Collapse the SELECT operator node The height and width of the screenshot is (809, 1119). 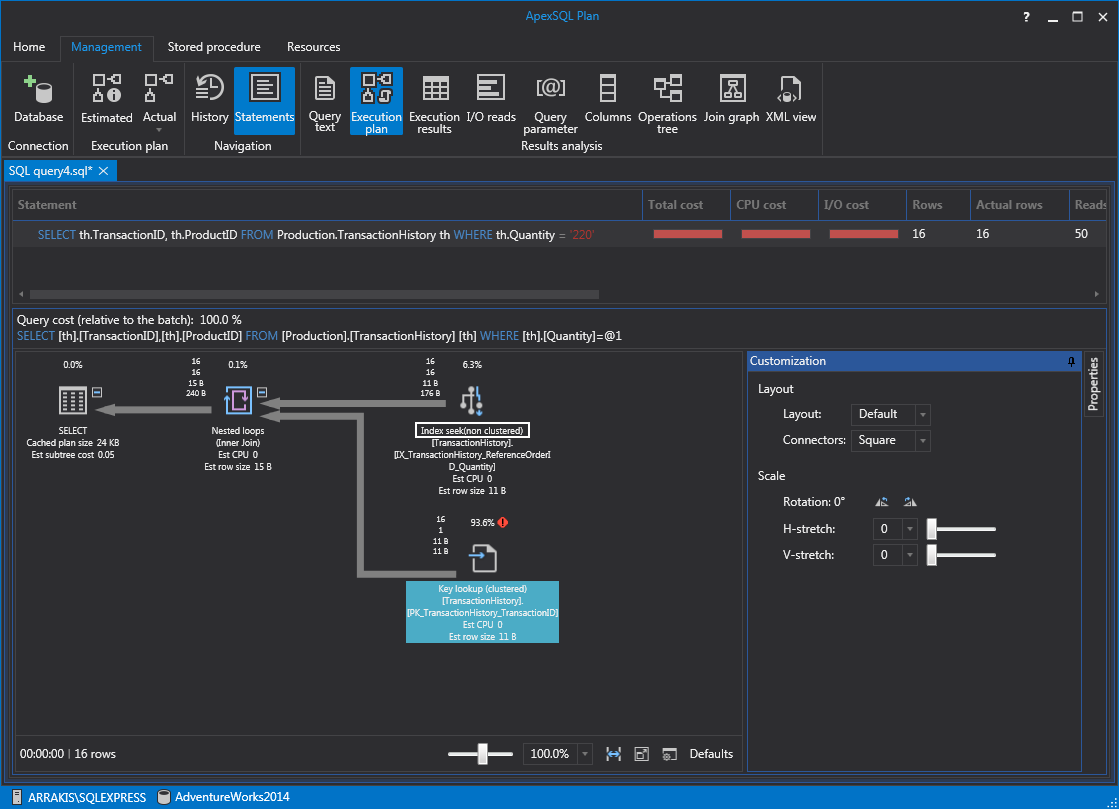97,392
